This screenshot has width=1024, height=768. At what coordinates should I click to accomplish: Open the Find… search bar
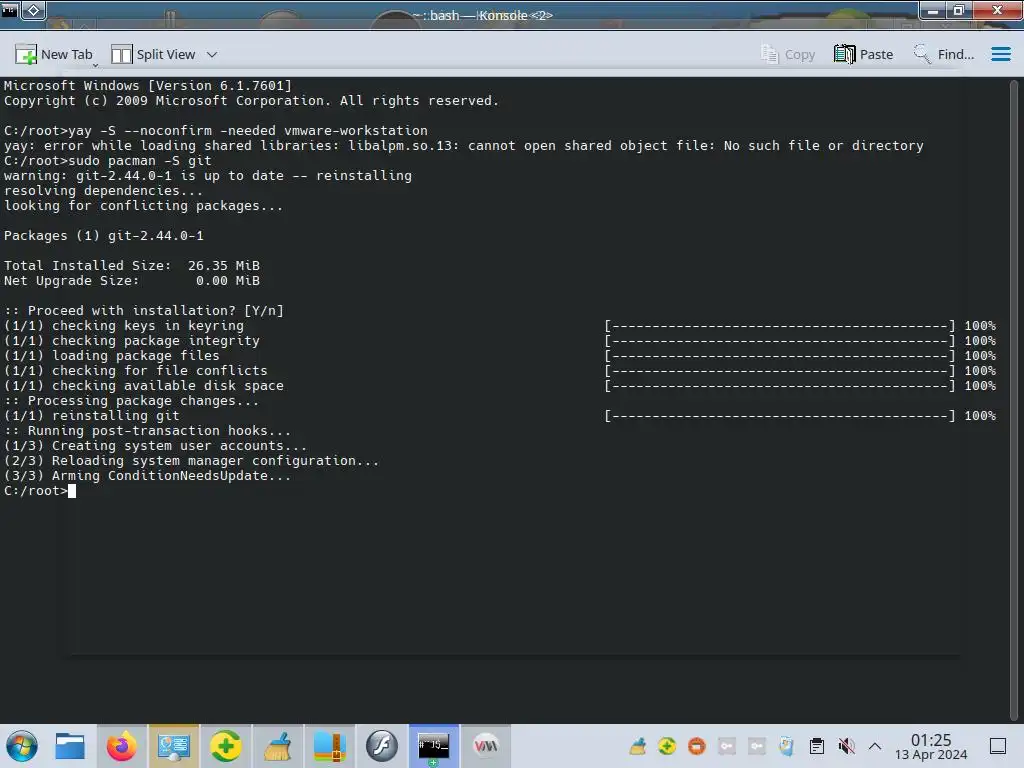pyautogui.click(x=944, y=55)
